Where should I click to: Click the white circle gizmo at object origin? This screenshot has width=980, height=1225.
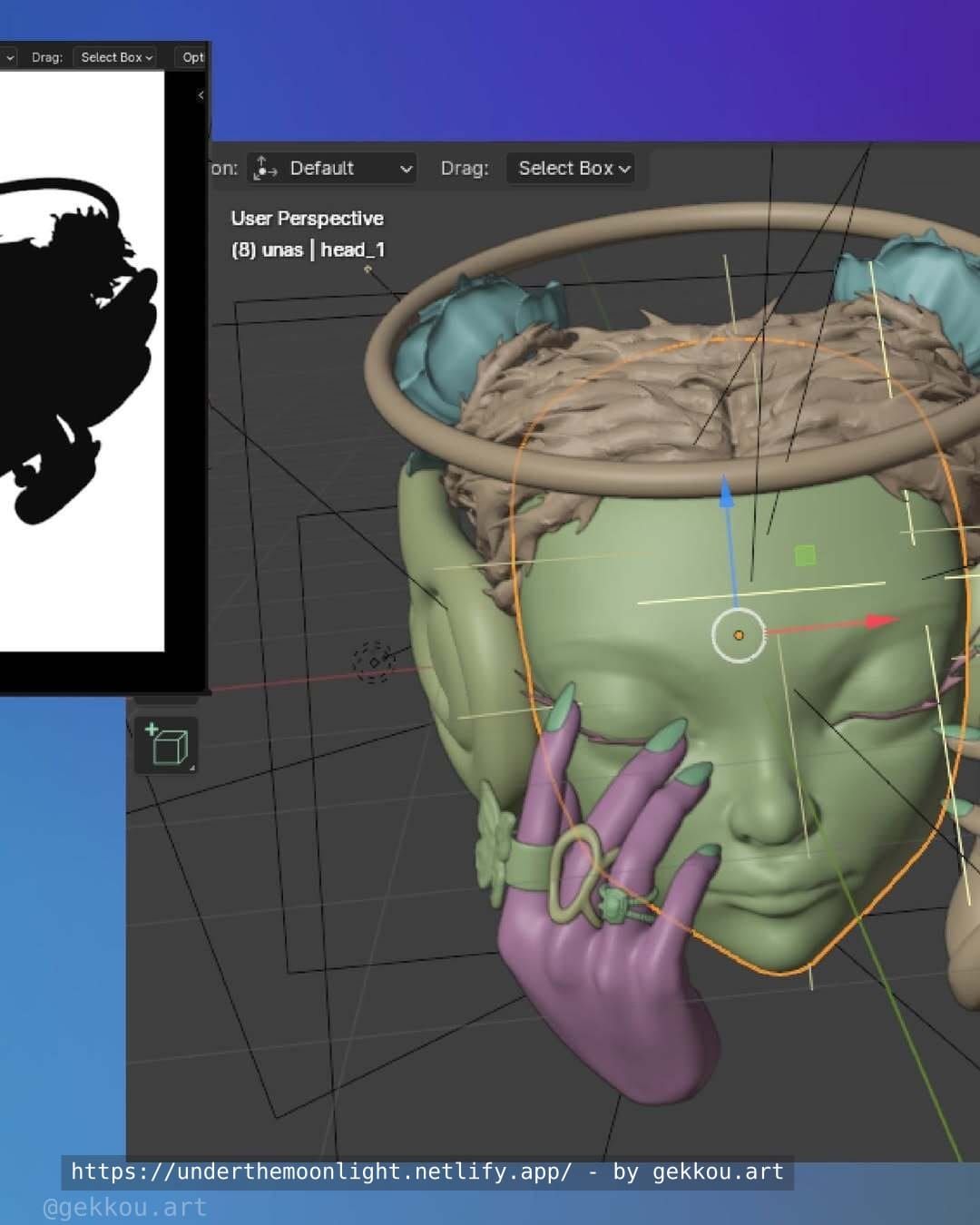(739, 635)
